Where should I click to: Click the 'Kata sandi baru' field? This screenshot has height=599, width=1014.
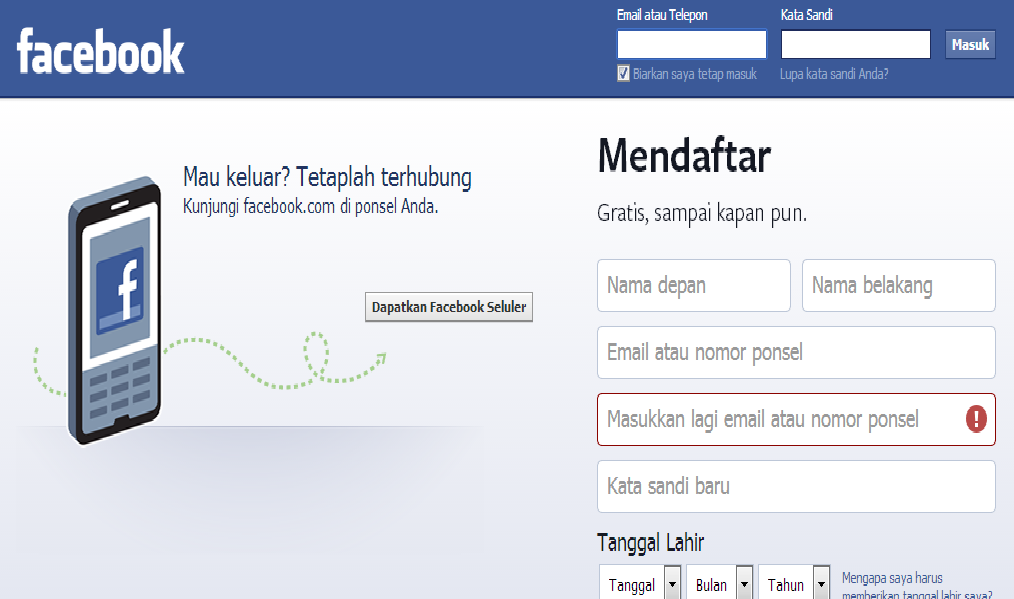[796, 486]
